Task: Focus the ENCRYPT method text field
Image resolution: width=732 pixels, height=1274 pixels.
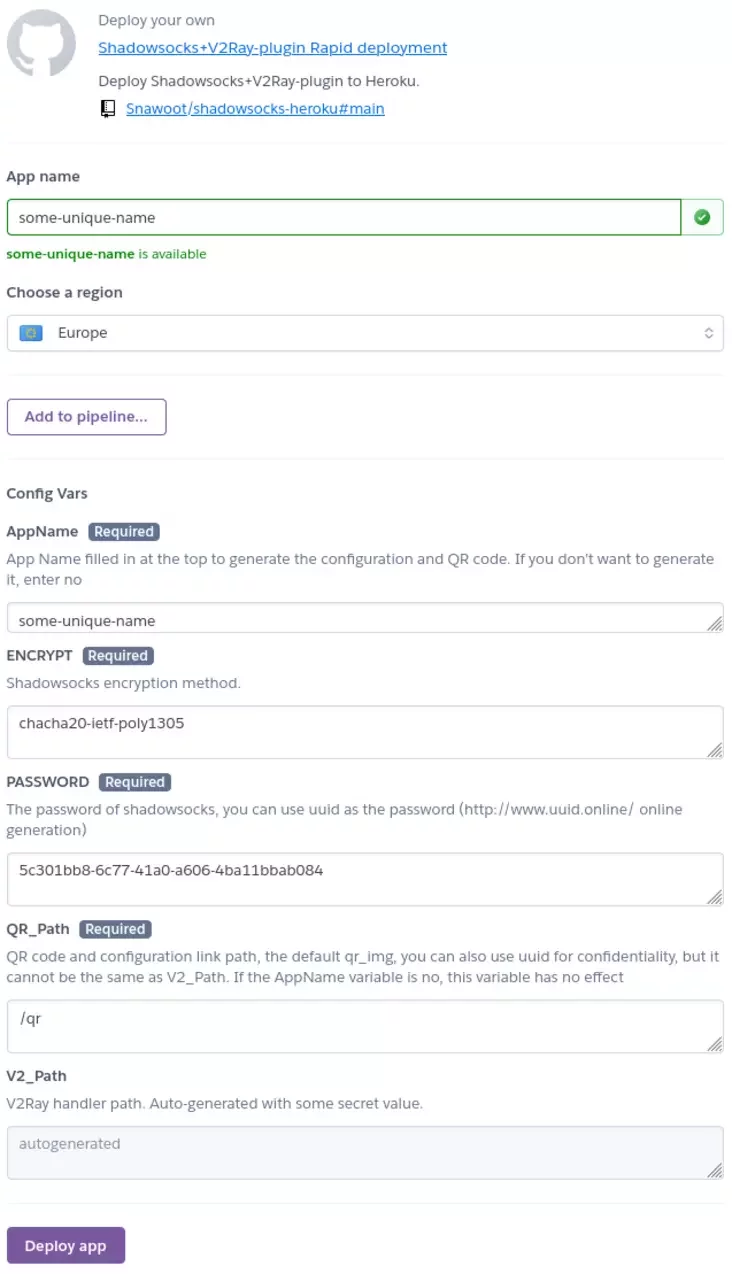Action: 365,732
